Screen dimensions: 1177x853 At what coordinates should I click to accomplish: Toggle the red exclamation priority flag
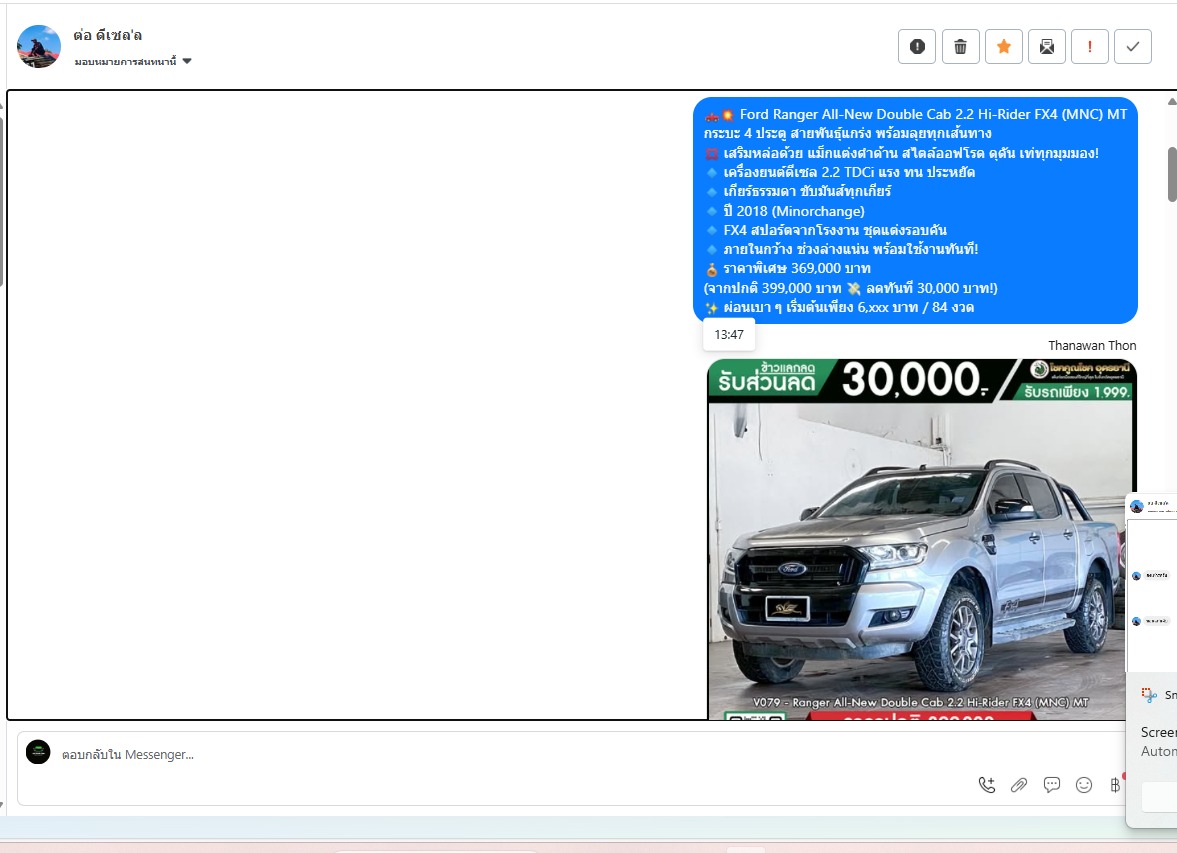pos(1089,47)
